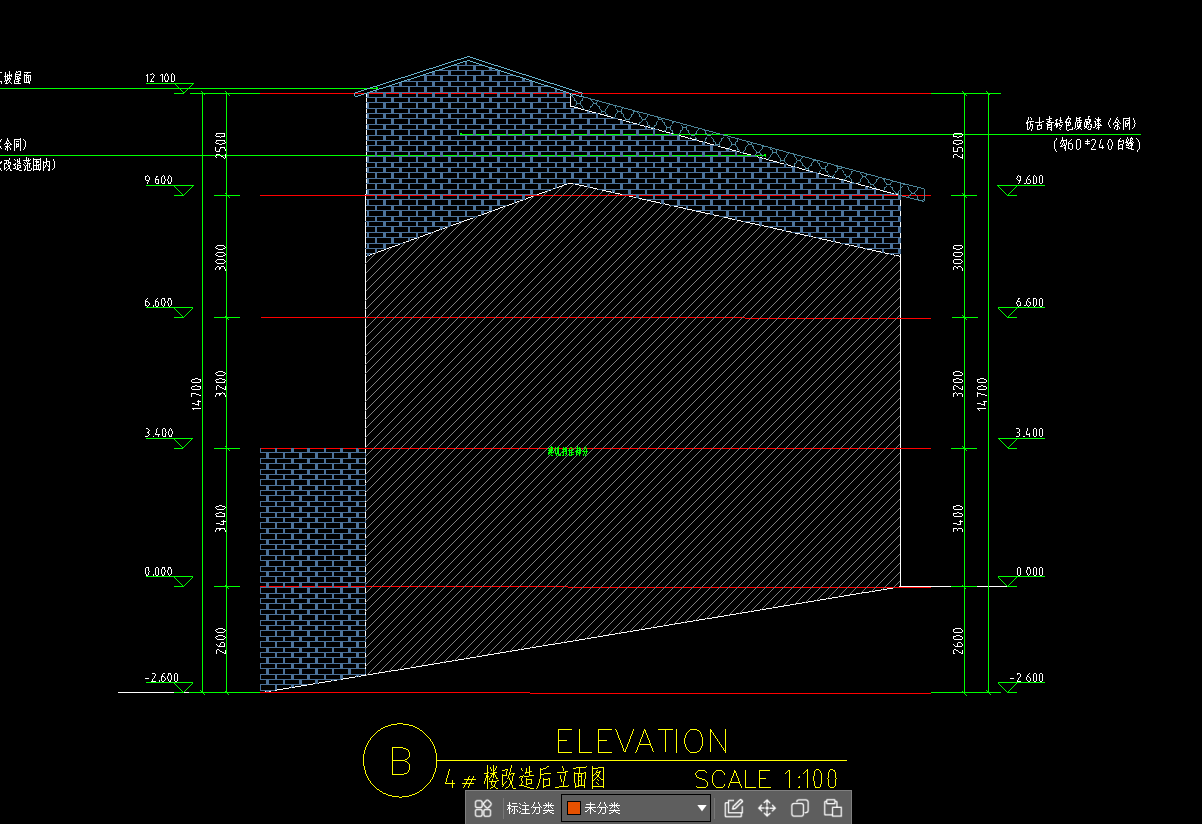Click the right-side 0.000 elevation label
Screen dimensions: 1202x824
[x=1029, y=572]
